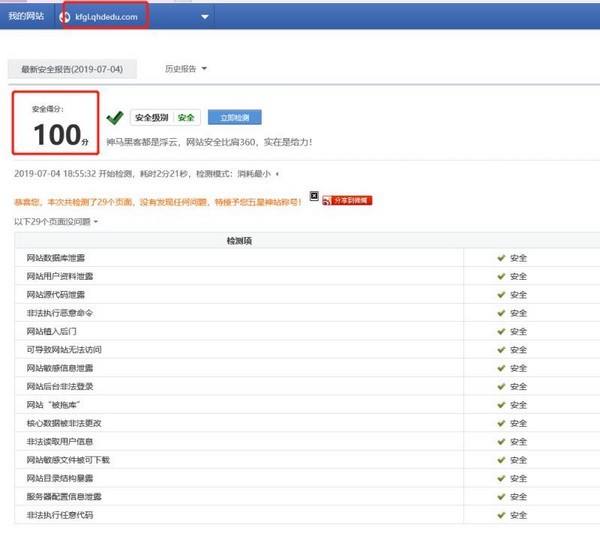
Task: Click the green check for 网站数据库泄露 row
Action: click(501, 258)
